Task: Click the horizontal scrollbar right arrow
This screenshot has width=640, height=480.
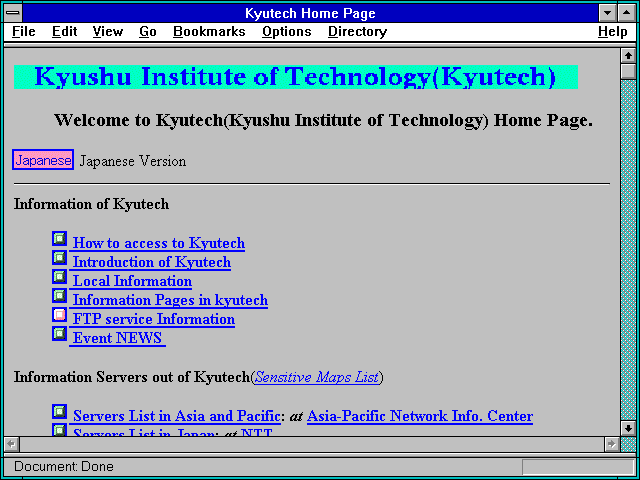Action: coord(611,444)
